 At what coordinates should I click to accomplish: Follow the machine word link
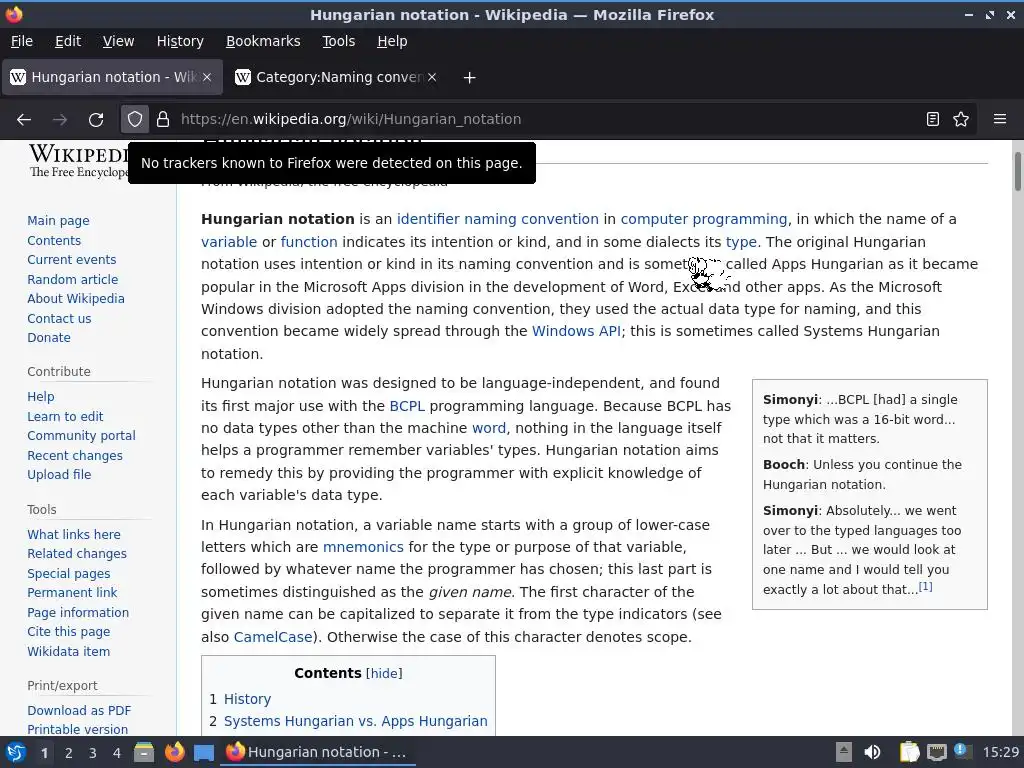(488, 428)
